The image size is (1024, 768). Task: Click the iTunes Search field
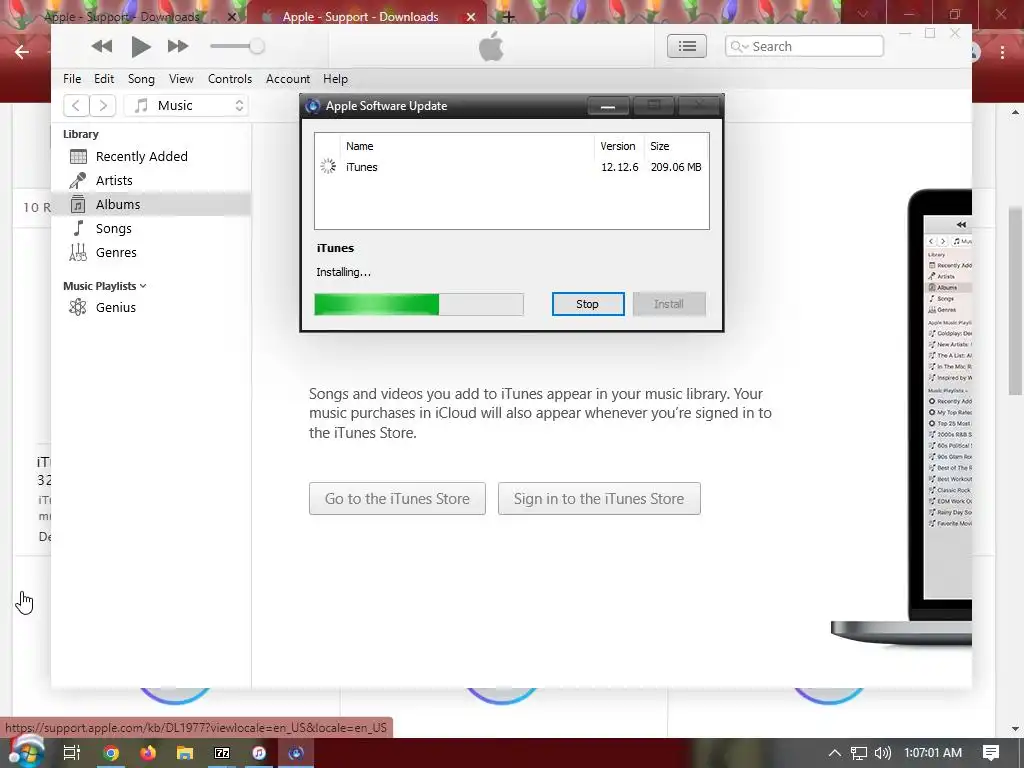(804, 46)
